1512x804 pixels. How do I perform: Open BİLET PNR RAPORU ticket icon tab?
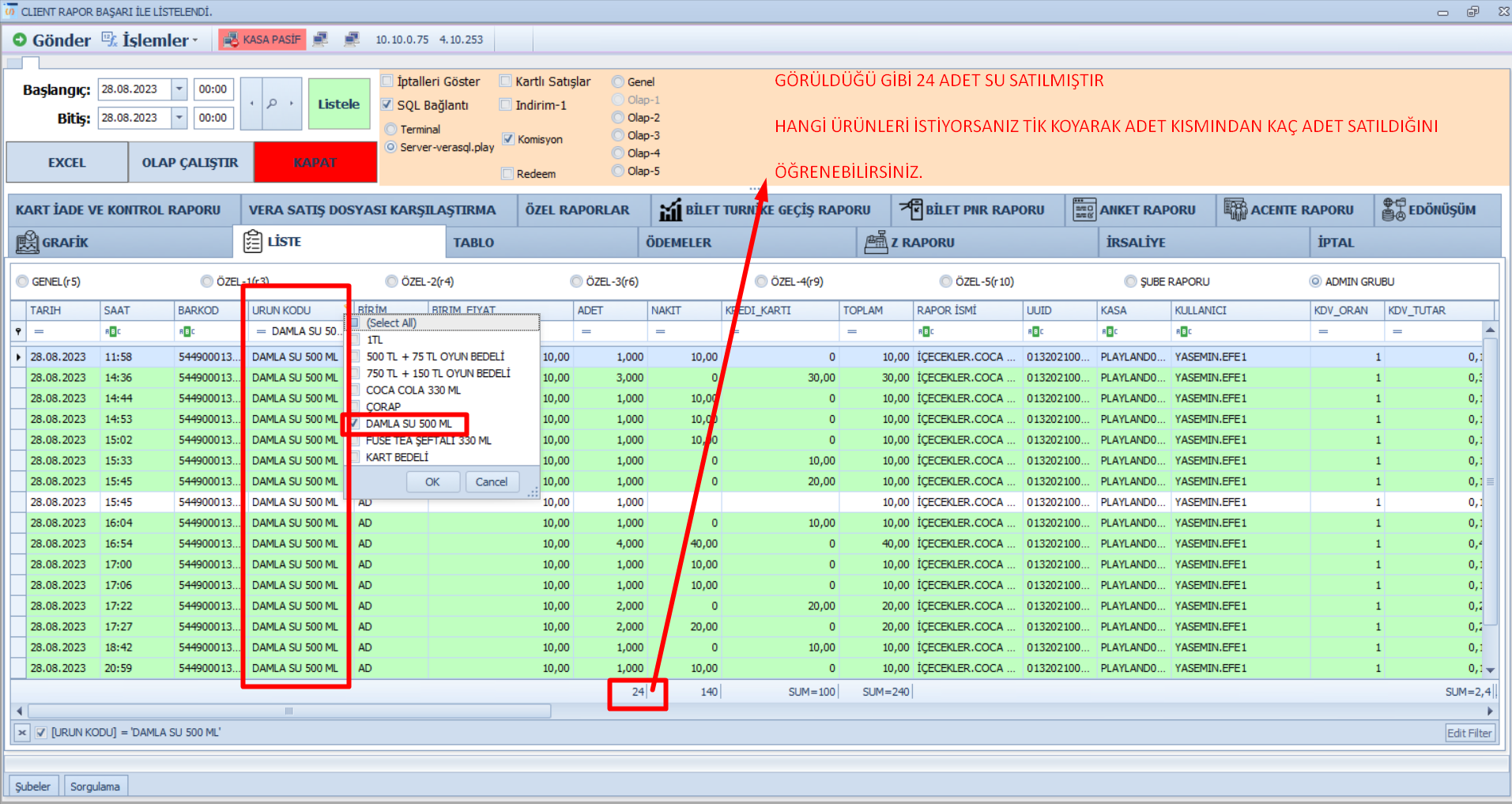[911, 209]
